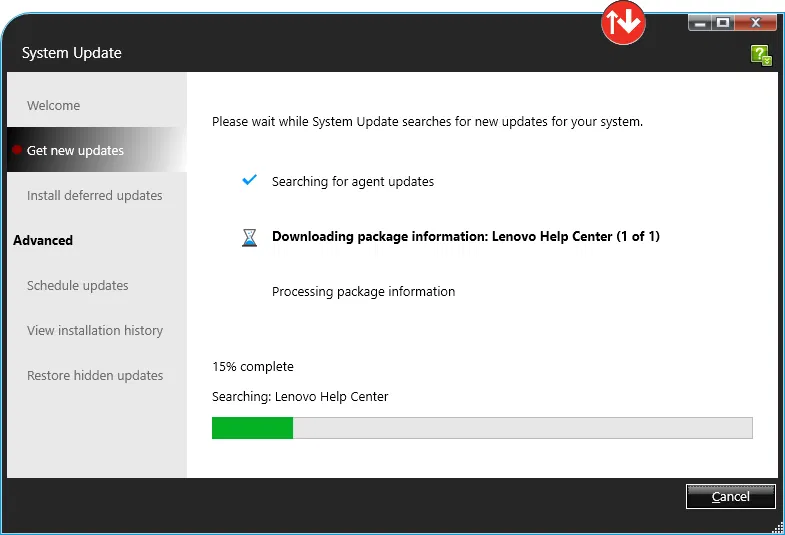Click 'Searching for agent updates' text
The height and width of the screenshot is (535, 785).
click(353, 181)
